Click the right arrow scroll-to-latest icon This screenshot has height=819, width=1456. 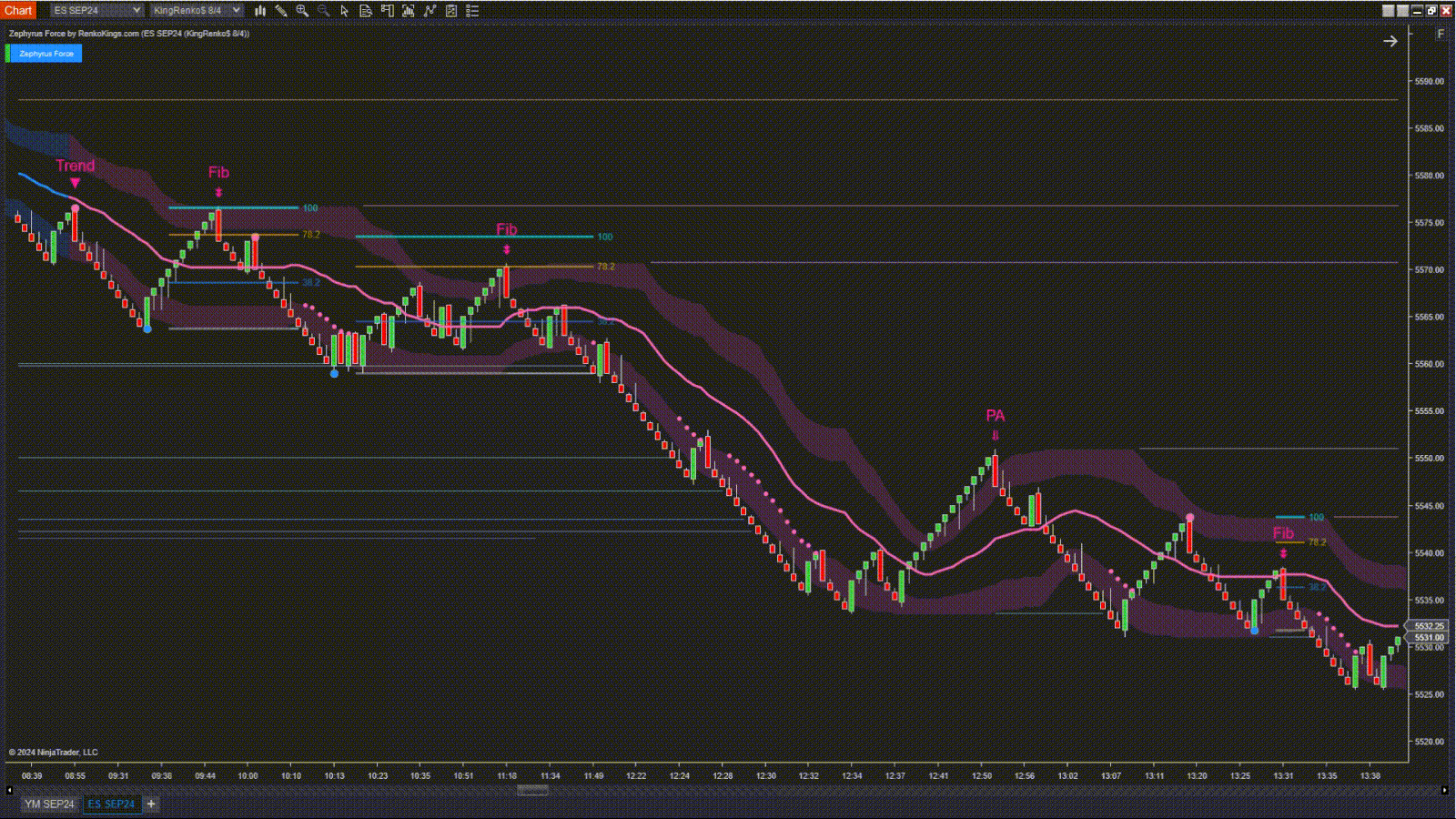click(1390, 41)
